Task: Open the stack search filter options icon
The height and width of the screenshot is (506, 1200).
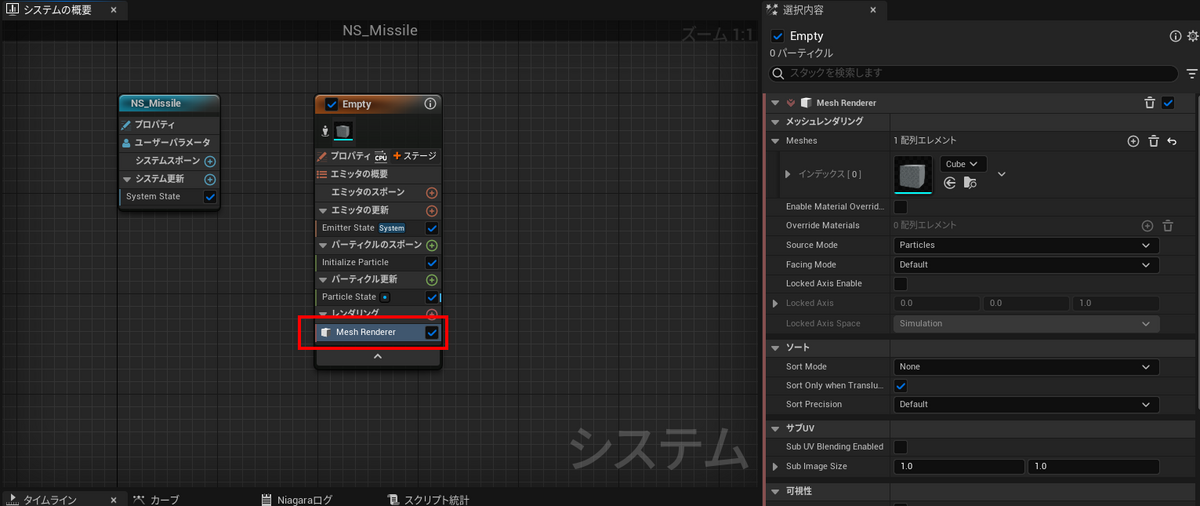Action: click(1192, 73)
